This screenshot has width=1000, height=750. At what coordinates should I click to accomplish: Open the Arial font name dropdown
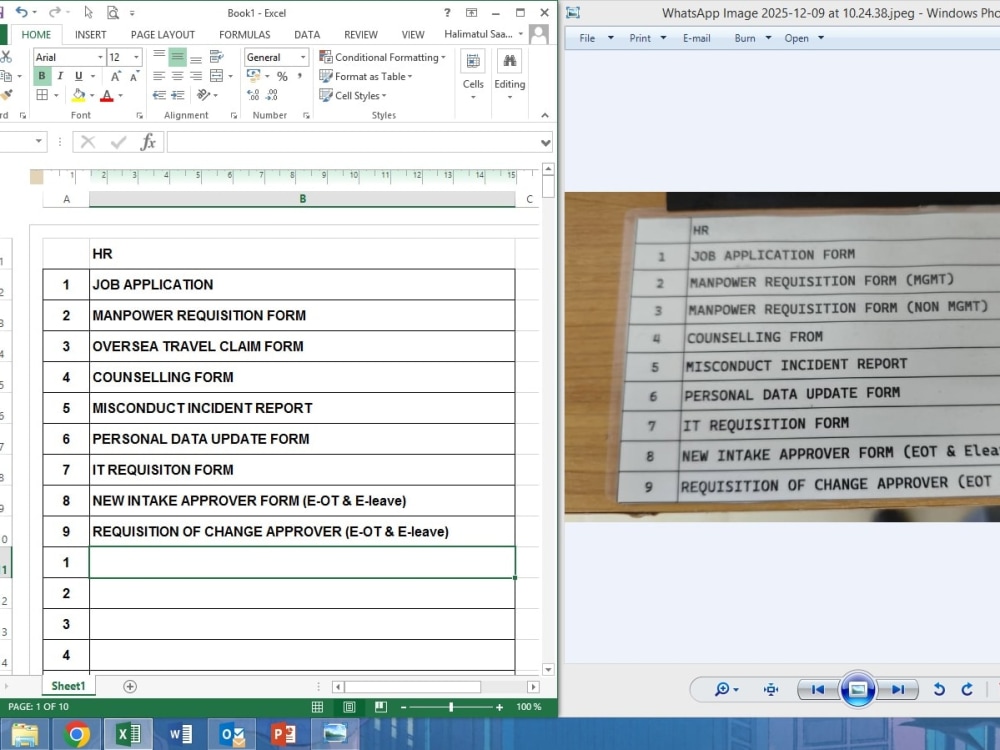tap(100, 57)
